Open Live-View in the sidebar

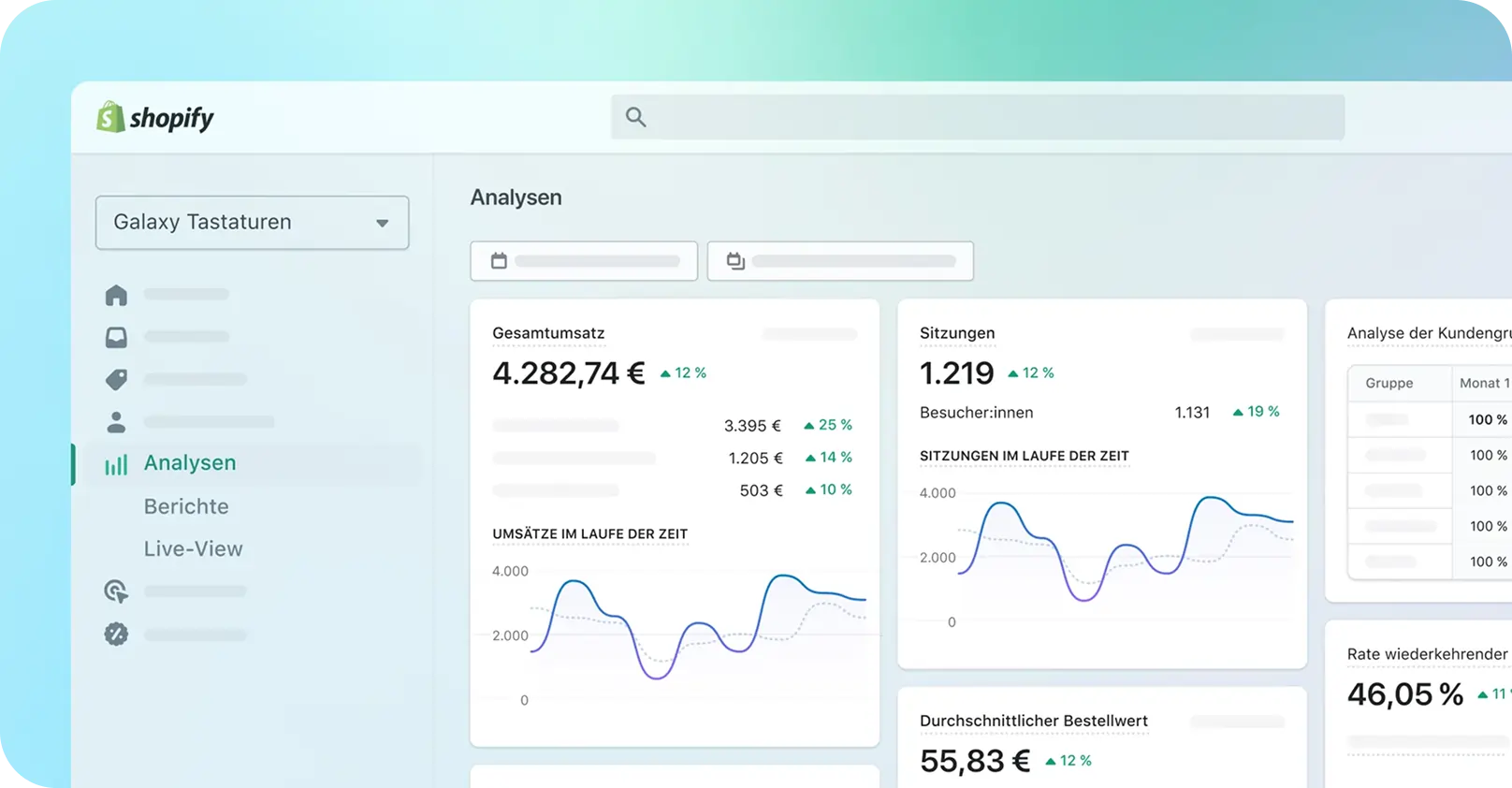click(x=193, y=549)
